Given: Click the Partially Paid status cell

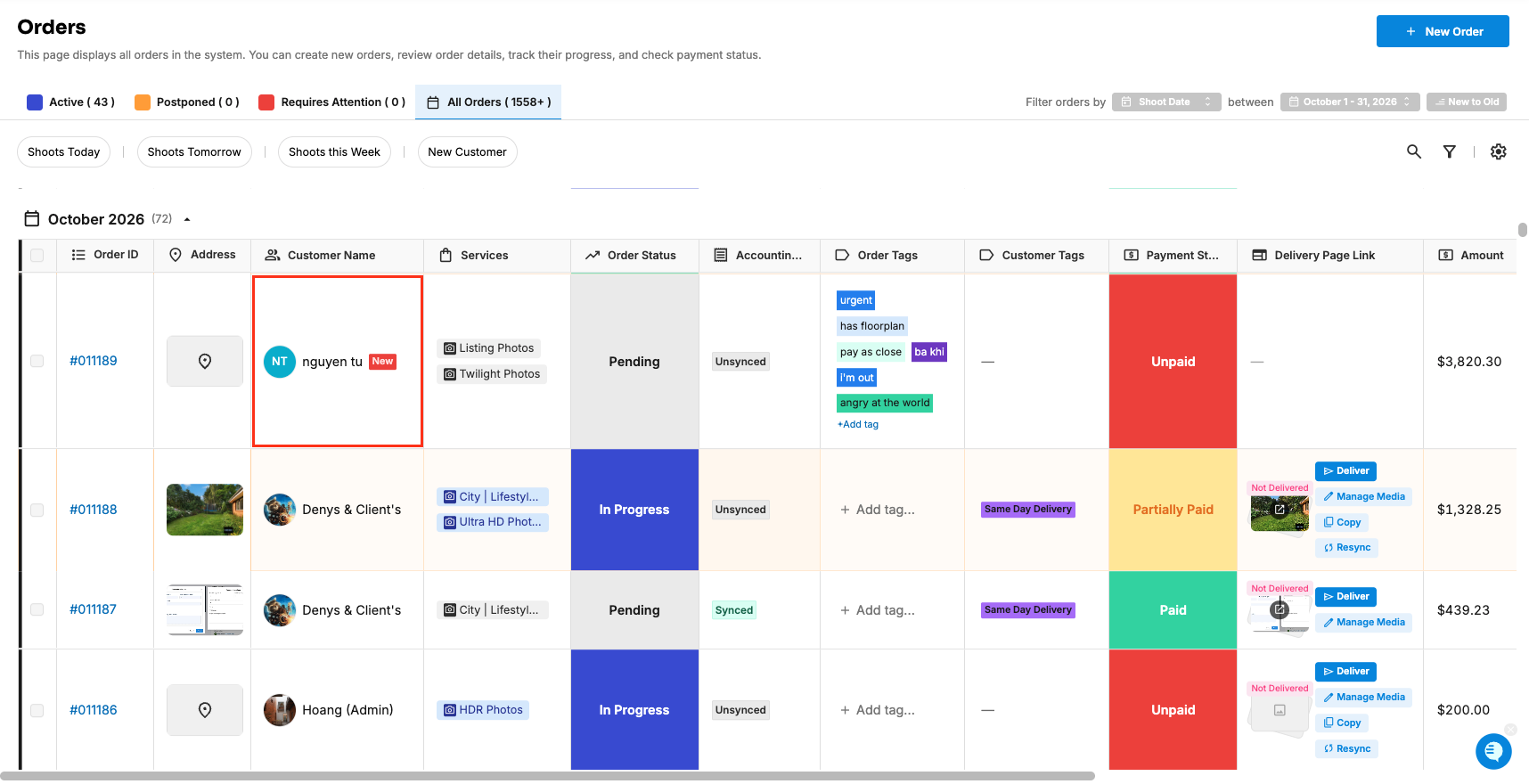Looking at the screenshot, I should [1173, 510].
